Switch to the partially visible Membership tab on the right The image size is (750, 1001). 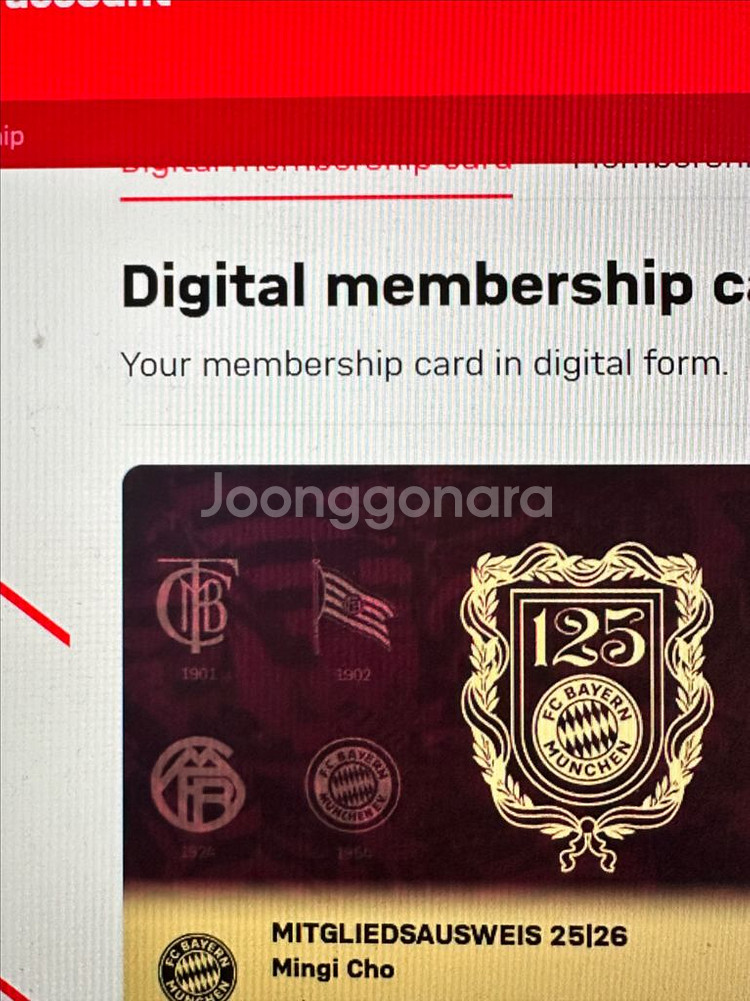pyautogui.click(x=661, y=164)
